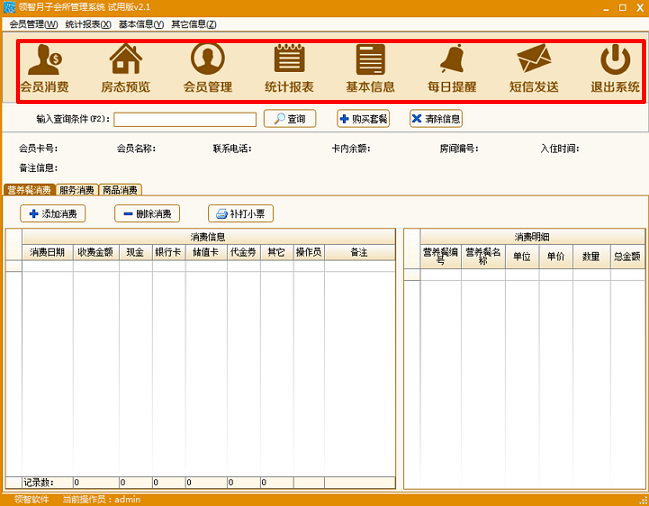This screenshot has height=506, width=649.
Task: Click the 操作员 column header
Action: pos(309,252)
